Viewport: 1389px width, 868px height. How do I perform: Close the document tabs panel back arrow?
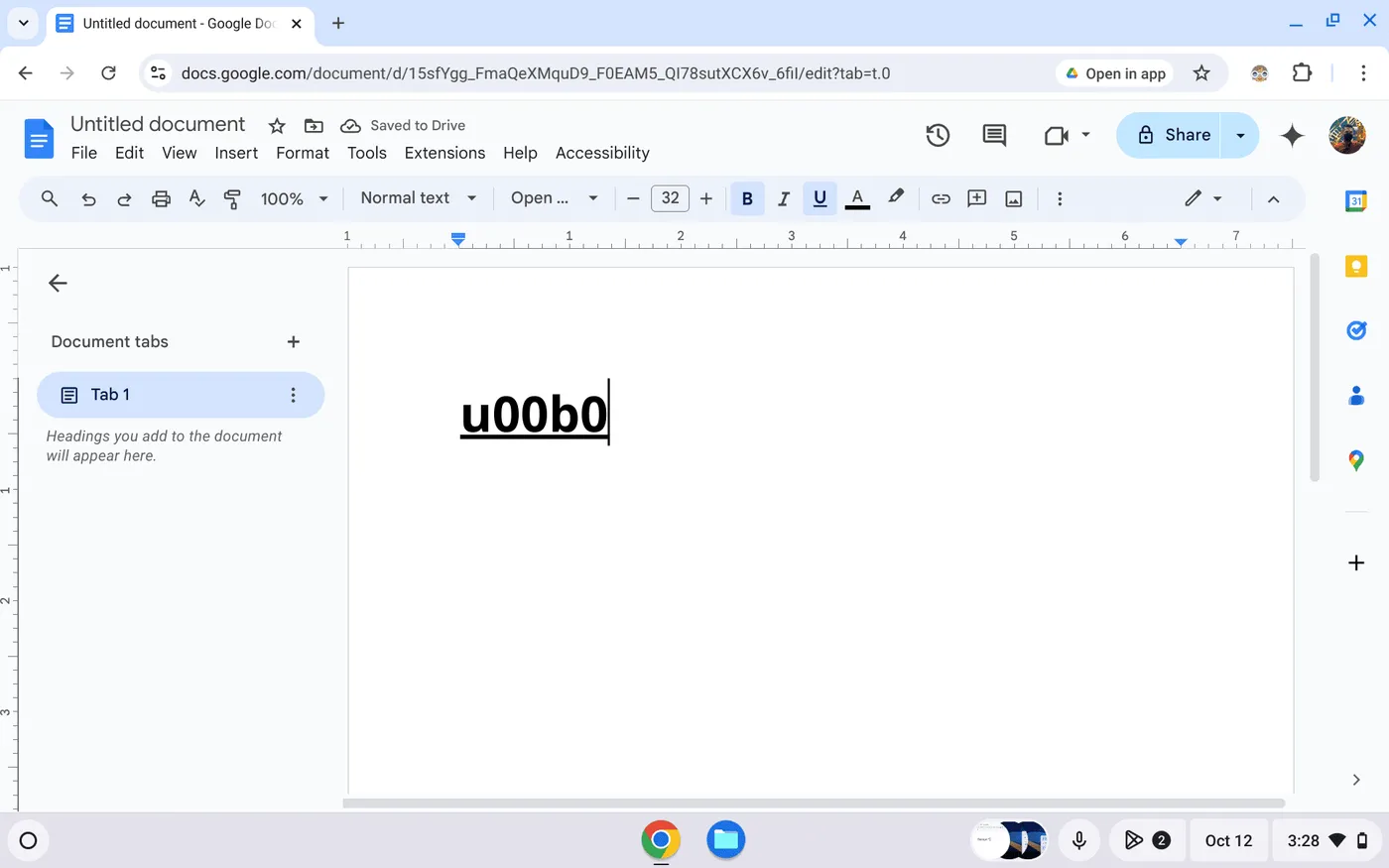click(58, 283)
